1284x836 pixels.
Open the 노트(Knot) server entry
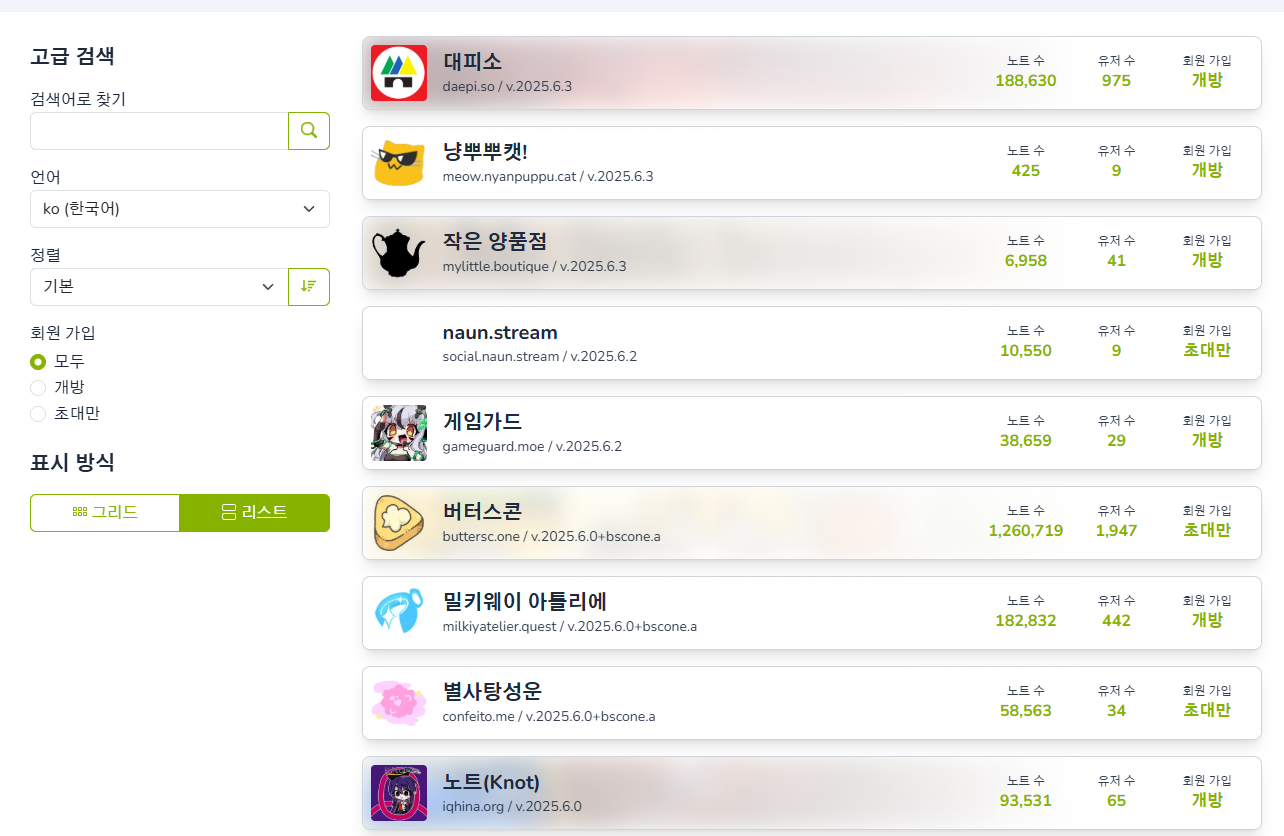click(811, 793)
